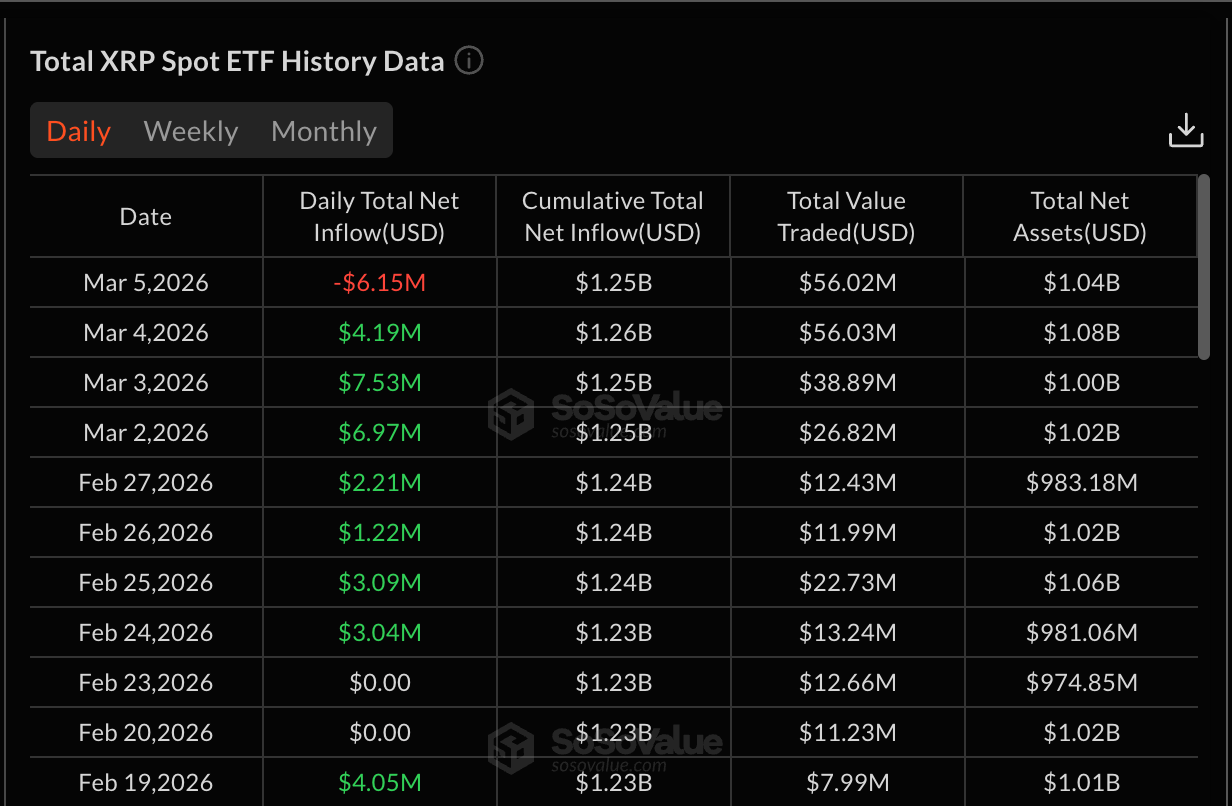The height and width of the screenshot is (806, 1232).
Task: Select the $7.53M inflow value
Action: [380, 383]
